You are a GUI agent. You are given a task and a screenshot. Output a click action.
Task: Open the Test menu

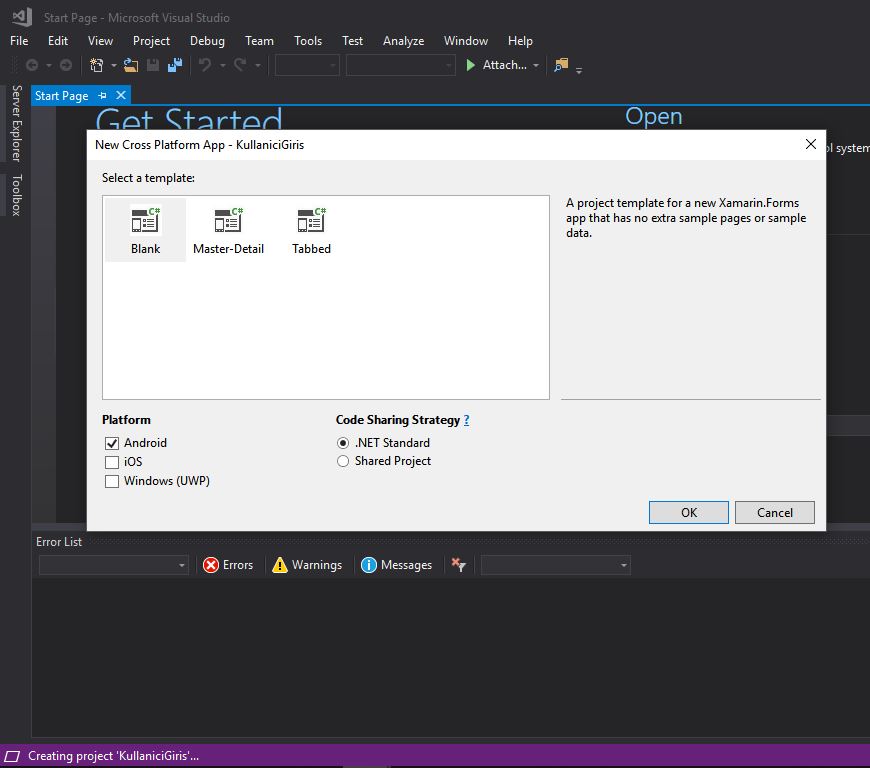(352, 41)
